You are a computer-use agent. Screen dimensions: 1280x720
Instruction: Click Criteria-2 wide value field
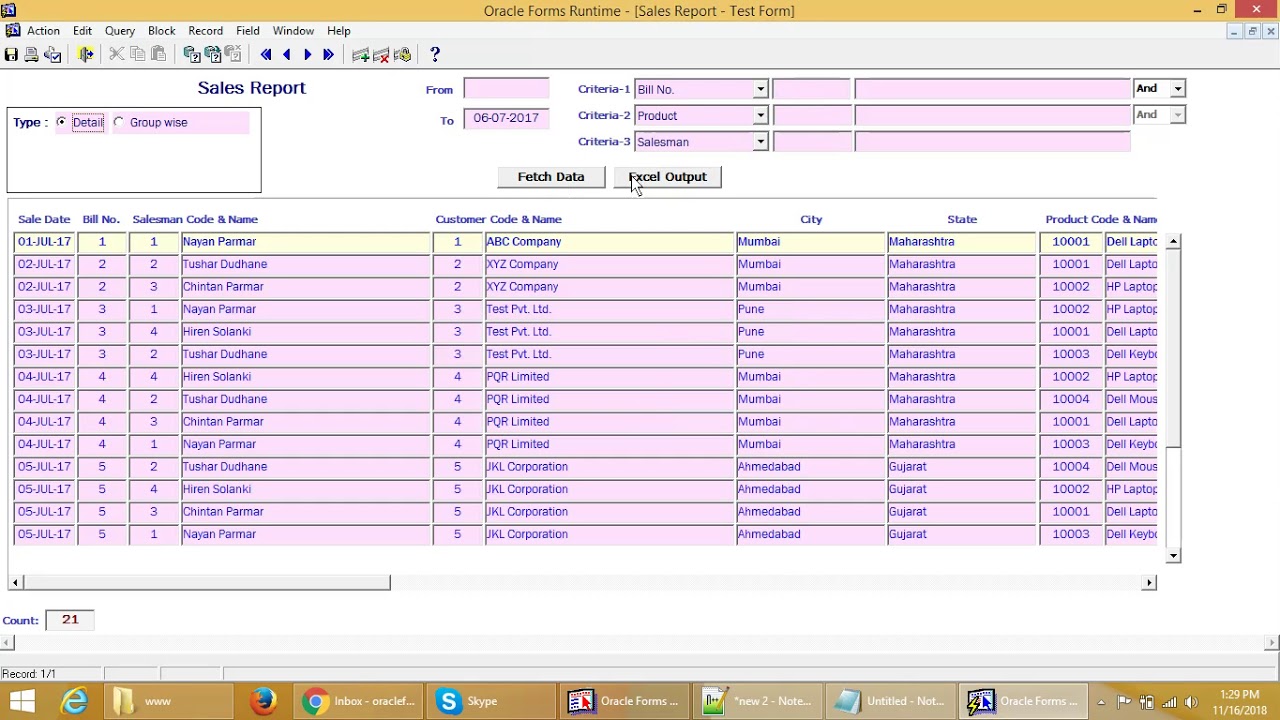[x=992, y=115]
